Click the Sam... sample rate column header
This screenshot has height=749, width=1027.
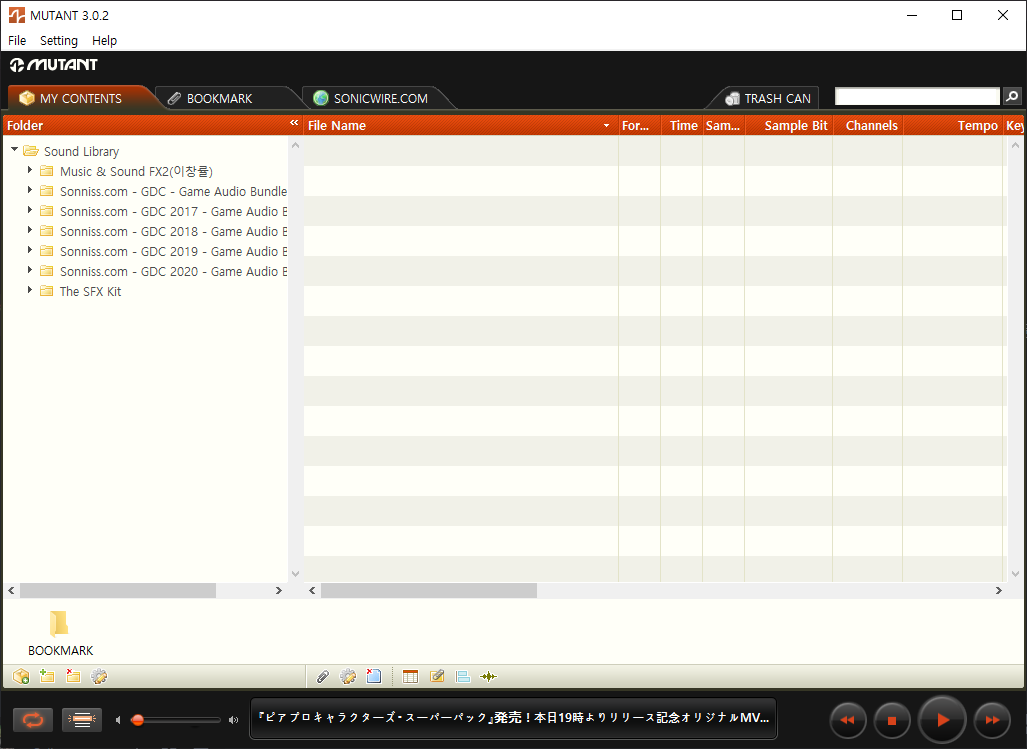click(x=723, y=126)
